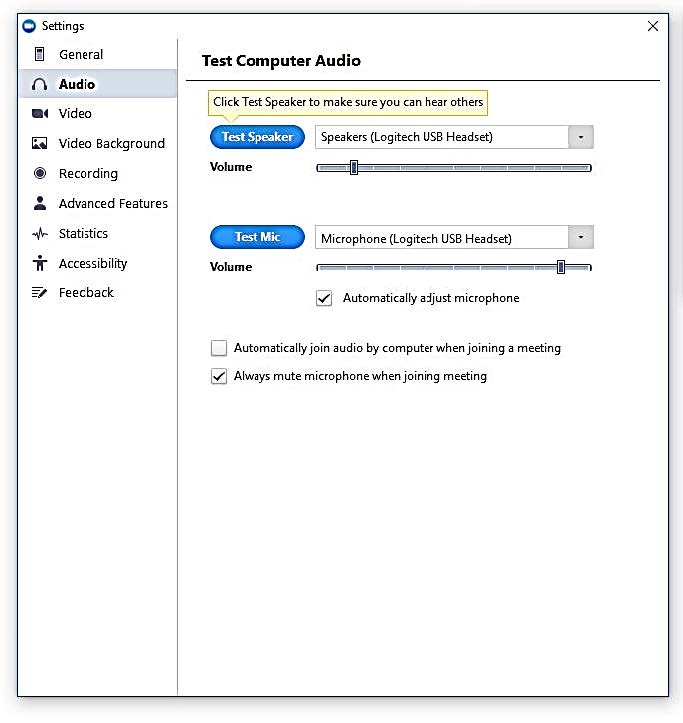Screen dimensions: 683x723
Task: Enable Automatically join audio by computer
Action: point(219,348)
